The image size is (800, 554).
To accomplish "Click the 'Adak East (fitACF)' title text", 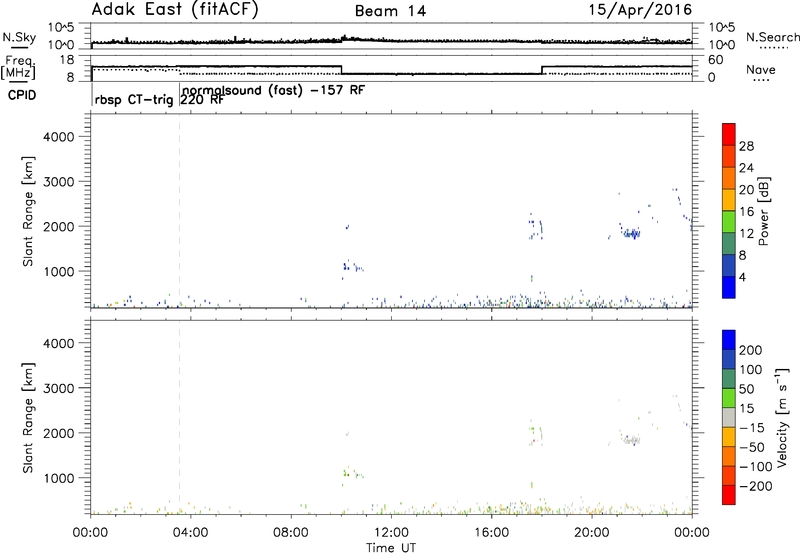I will [175, 10].
